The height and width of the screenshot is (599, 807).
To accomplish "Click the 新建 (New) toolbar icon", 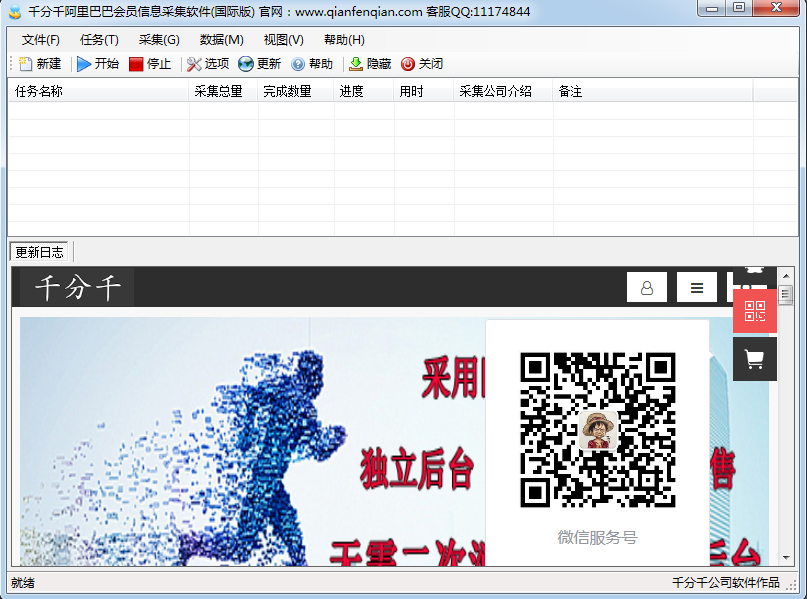I will (x=25, y=64).
